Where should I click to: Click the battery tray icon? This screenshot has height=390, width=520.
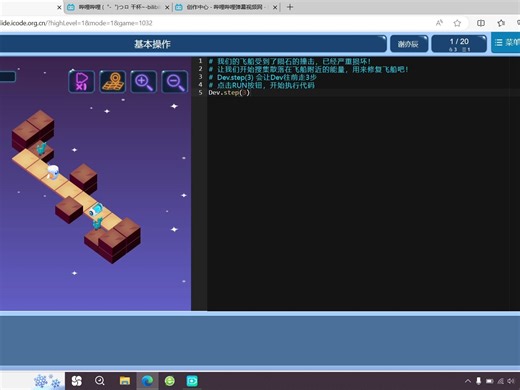pyautogui.click(x=490, y=381)
